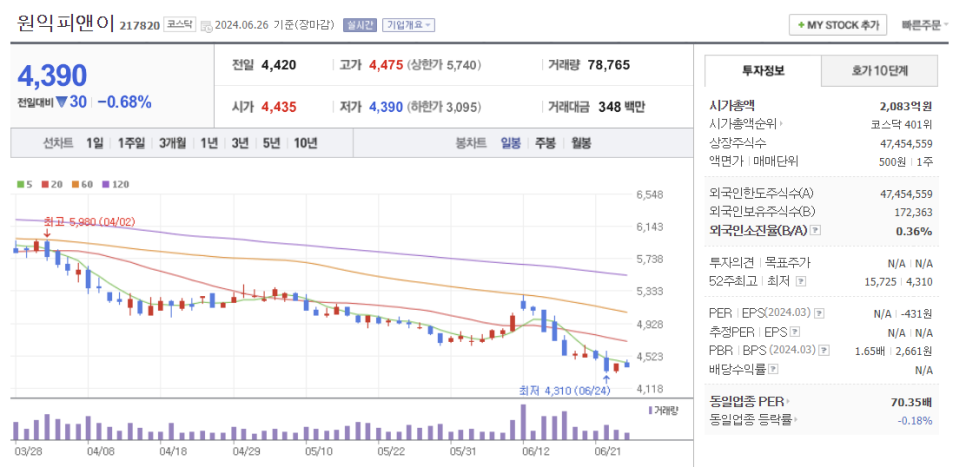Click orange 60-day moving average swatch
The height and width of the screenshot is (467, 966).
tap(75, 184)
